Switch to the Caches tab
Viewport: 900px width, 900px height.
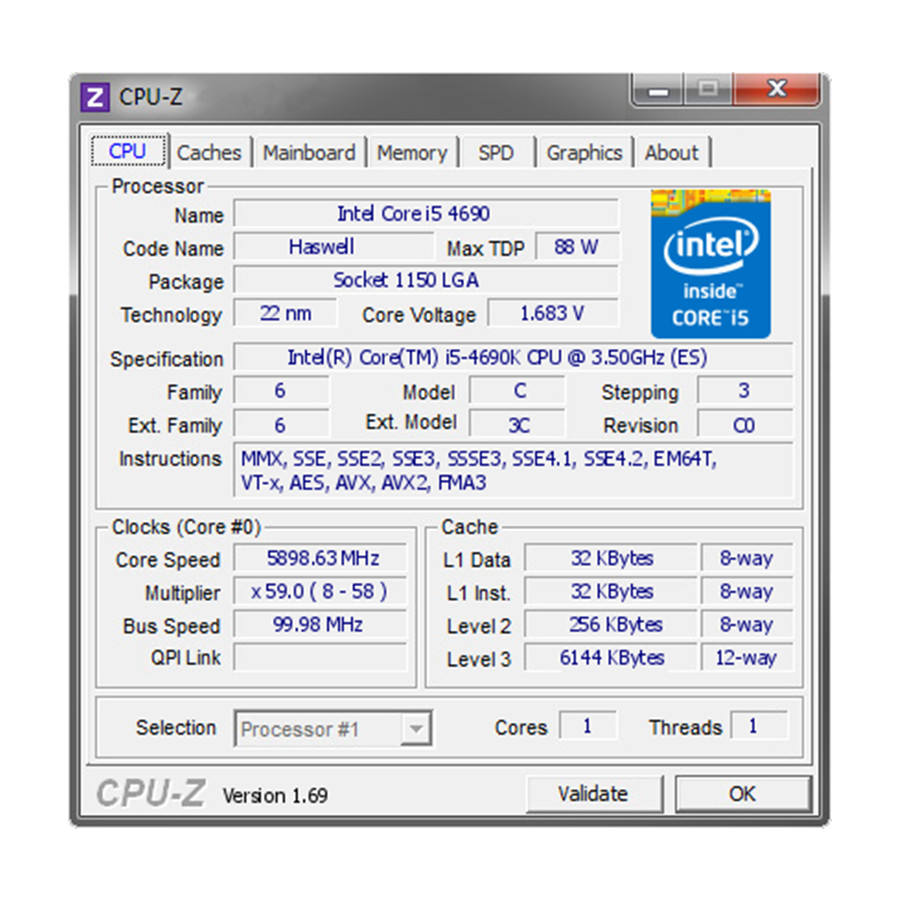tap(210, 153)
